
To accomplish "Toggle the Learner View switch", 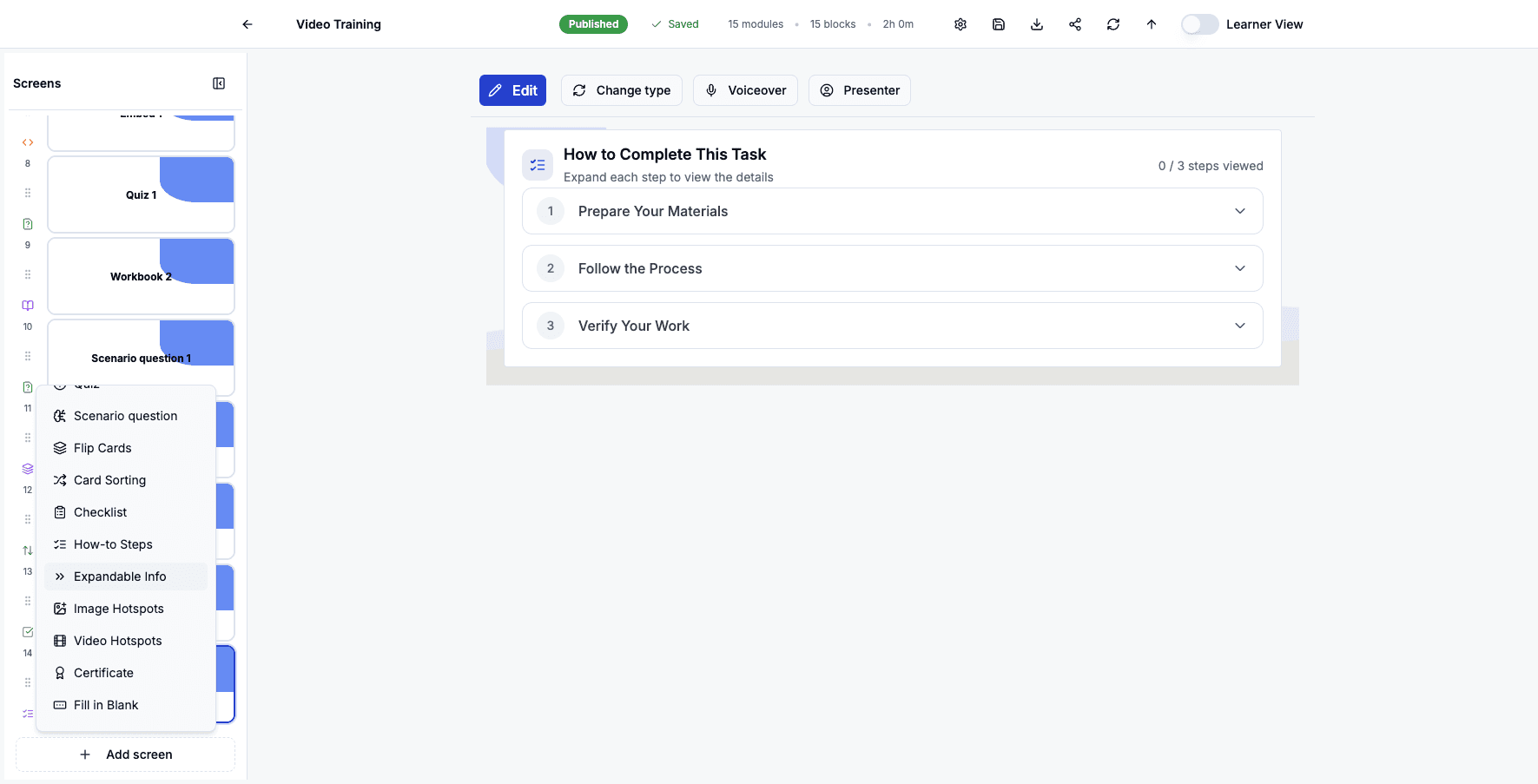I will click(x=1199, y=24).
